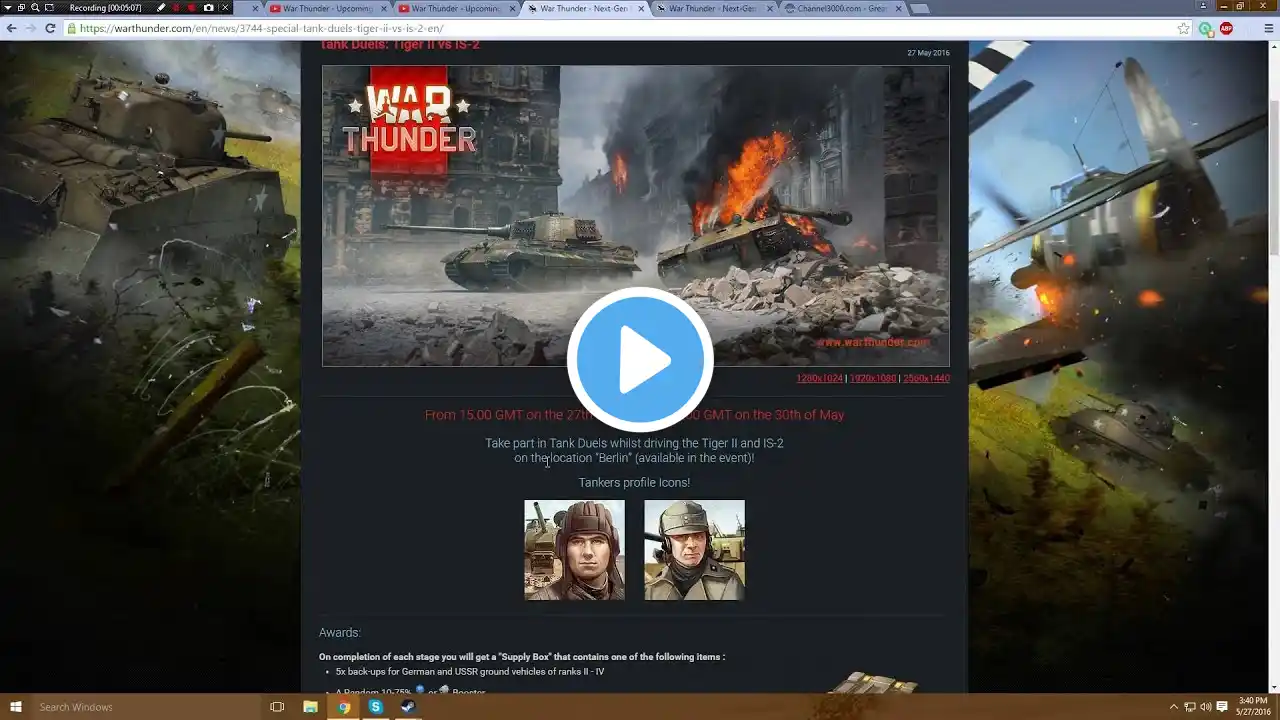Click the recorder draw pencil icon
This screenshot has width=1280, height=720.
(x=162, y=7)
